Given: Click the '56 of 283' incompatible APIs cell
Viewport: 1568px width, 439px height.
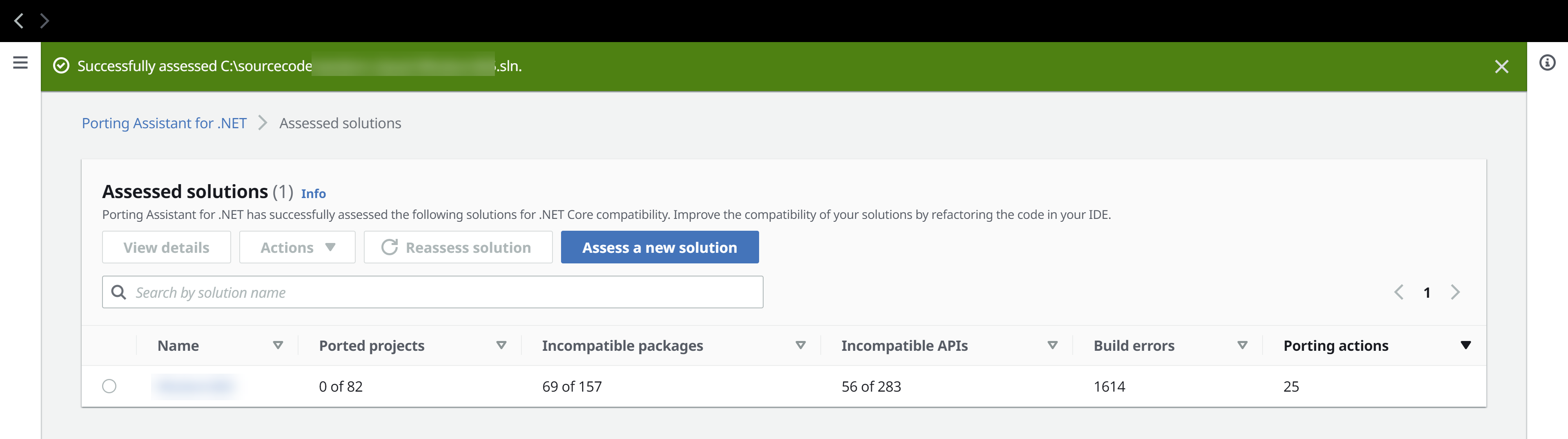Looking at the screenshot, I should pos(871,387).
